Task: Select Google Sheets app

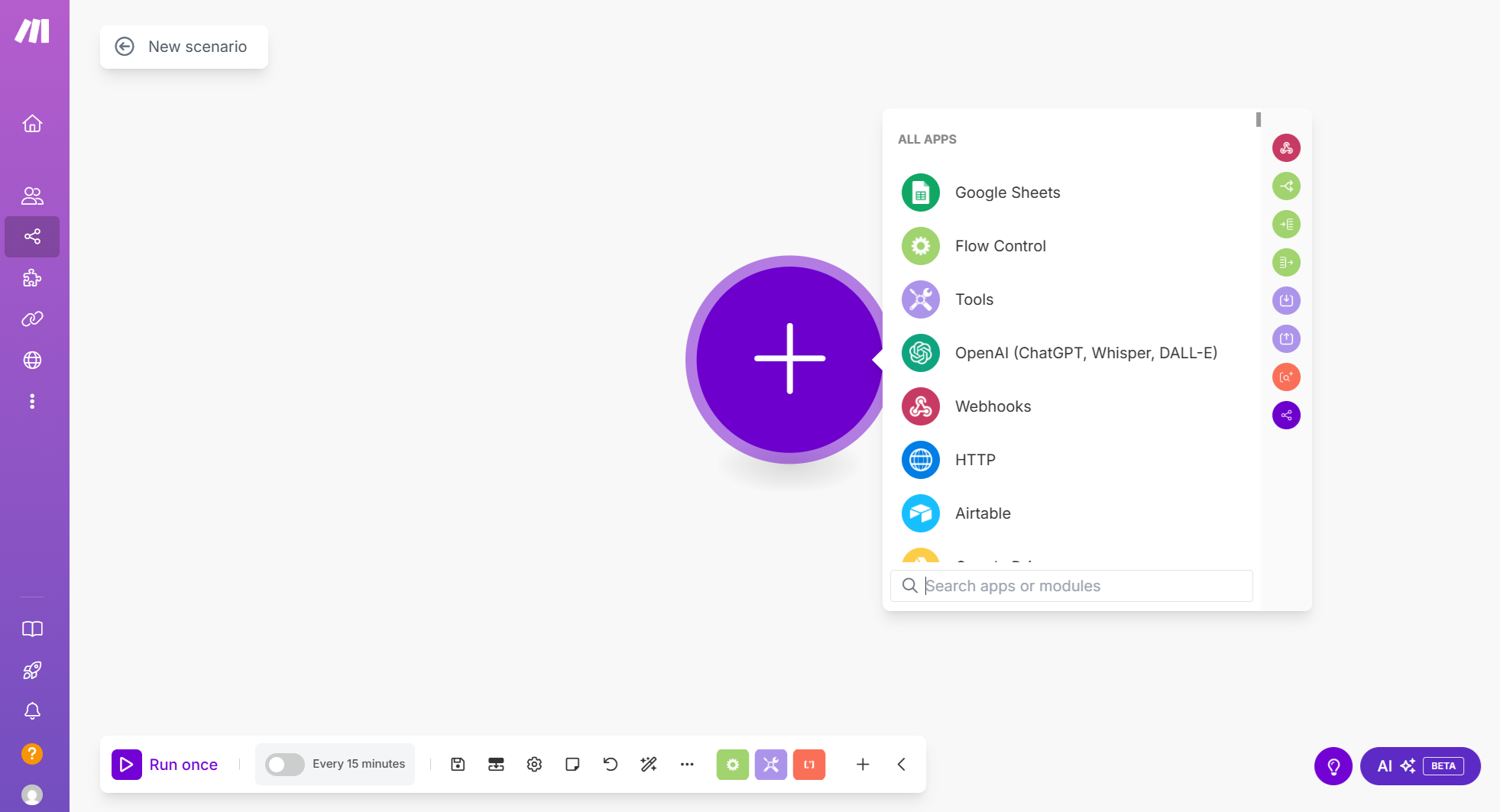Action: 1071,192
